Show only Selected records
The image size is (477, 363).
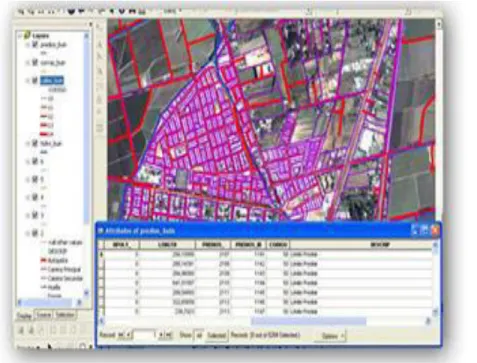point(216,335)
